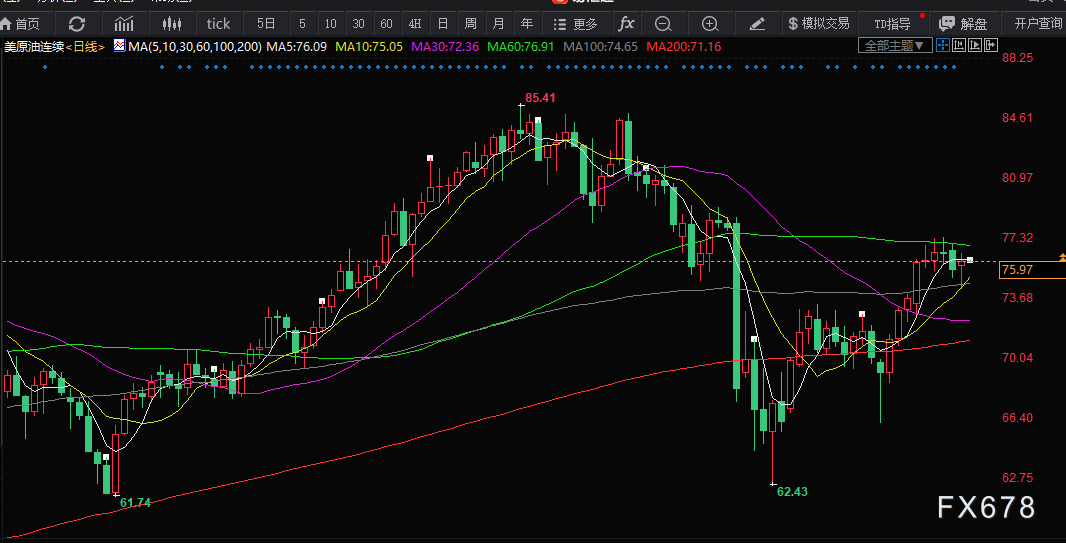This screenshot has width=1066, height=543.
Task: Expand the 日线 period selector label
Action: click(87, 47)
